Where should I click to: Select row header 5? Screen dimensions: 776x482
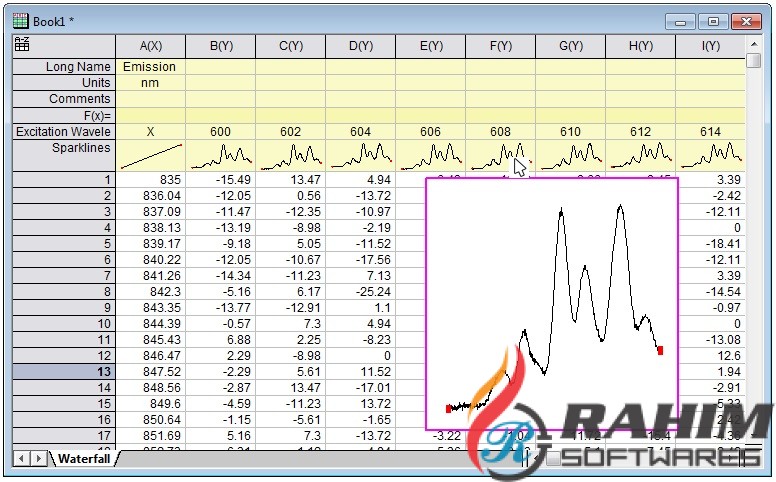(64, 243)
